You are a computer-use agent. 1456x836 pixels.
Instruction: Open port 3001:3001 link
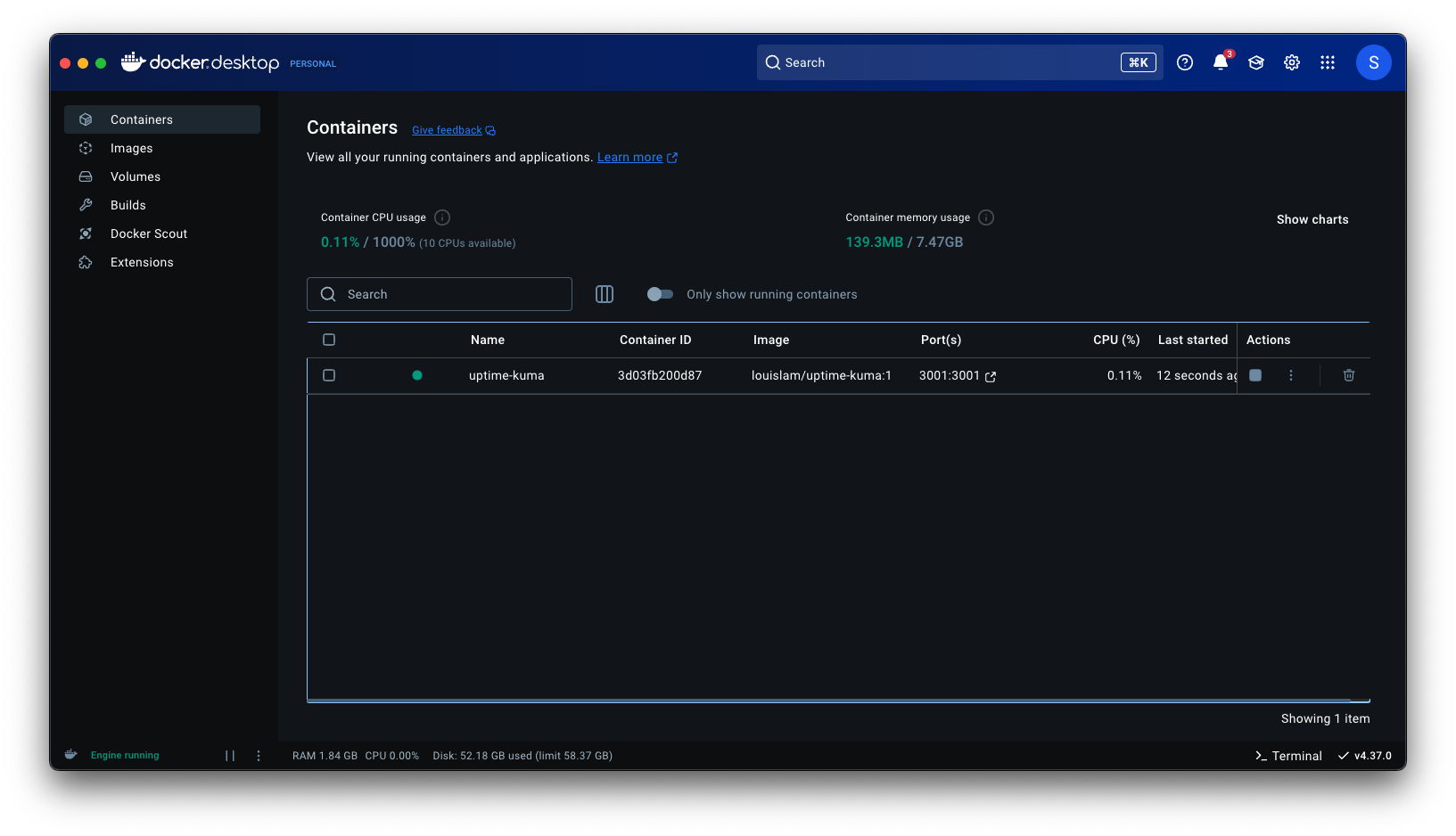point(950,375)
